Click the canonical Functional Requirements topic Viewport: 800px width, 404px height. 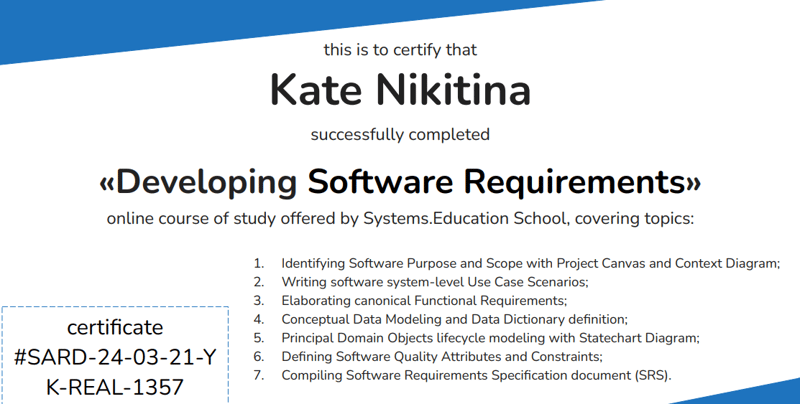pyautogui.click(x=424, y=300)
